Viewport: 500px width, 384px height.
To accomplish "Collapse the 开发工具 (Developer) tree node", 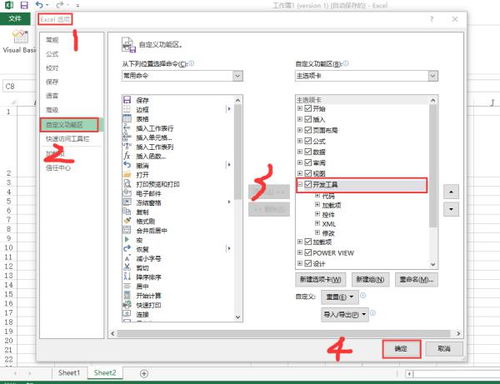I will [300, 184].
